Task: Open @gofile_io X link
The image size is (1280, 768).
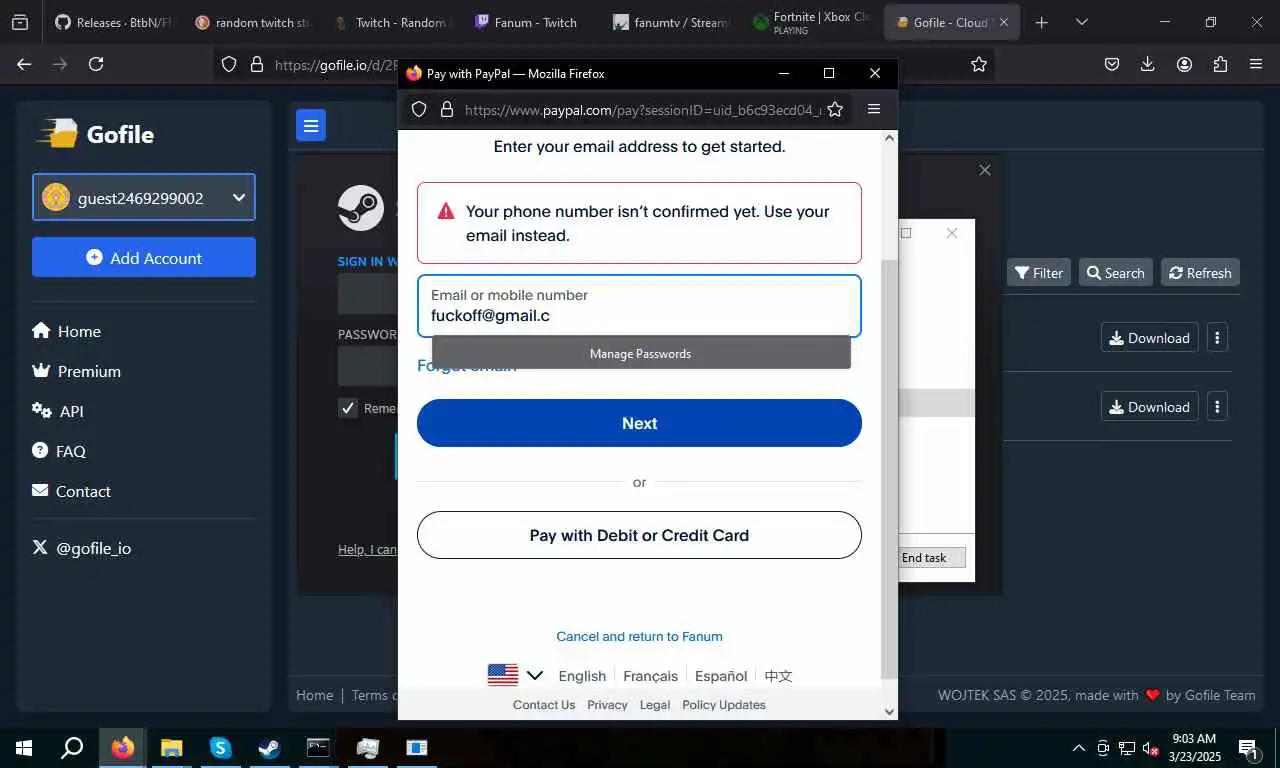Action: [81, 548]
